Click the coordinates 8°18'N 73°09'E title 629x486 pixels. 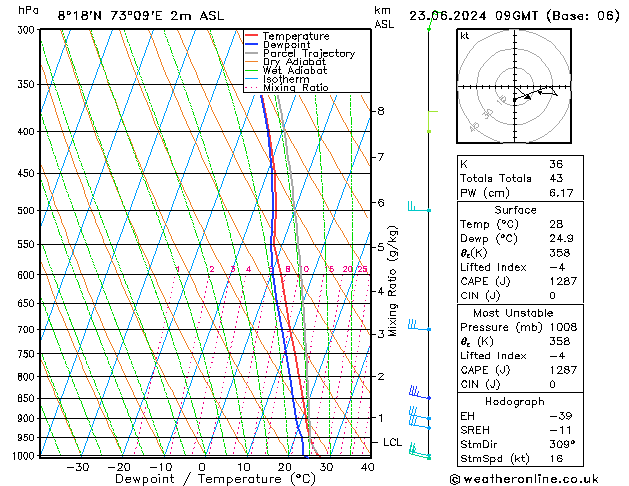click(x=141, y=16)
